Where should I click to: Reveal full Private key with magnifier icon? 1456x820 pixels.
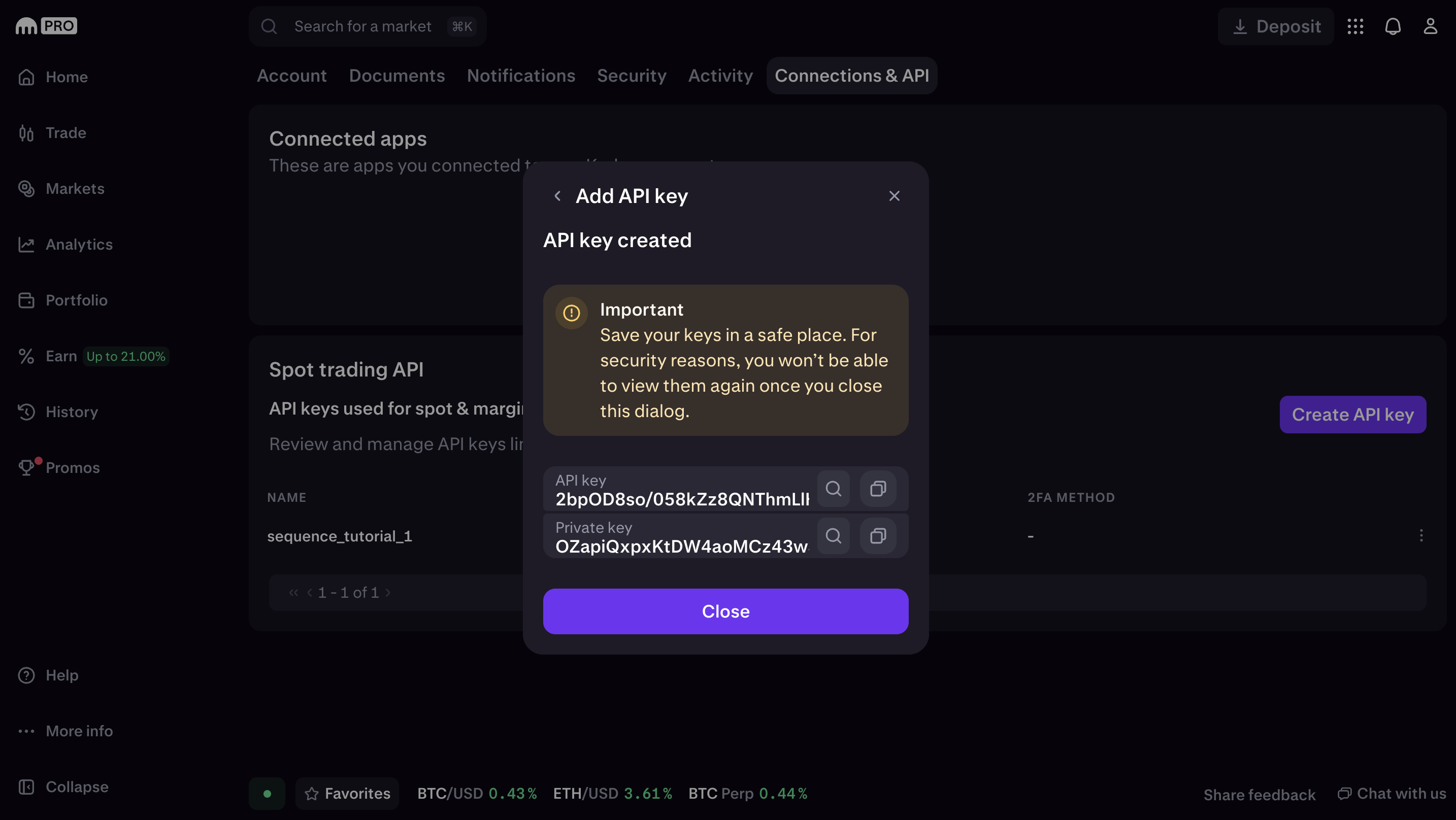[x=833, y=536]
